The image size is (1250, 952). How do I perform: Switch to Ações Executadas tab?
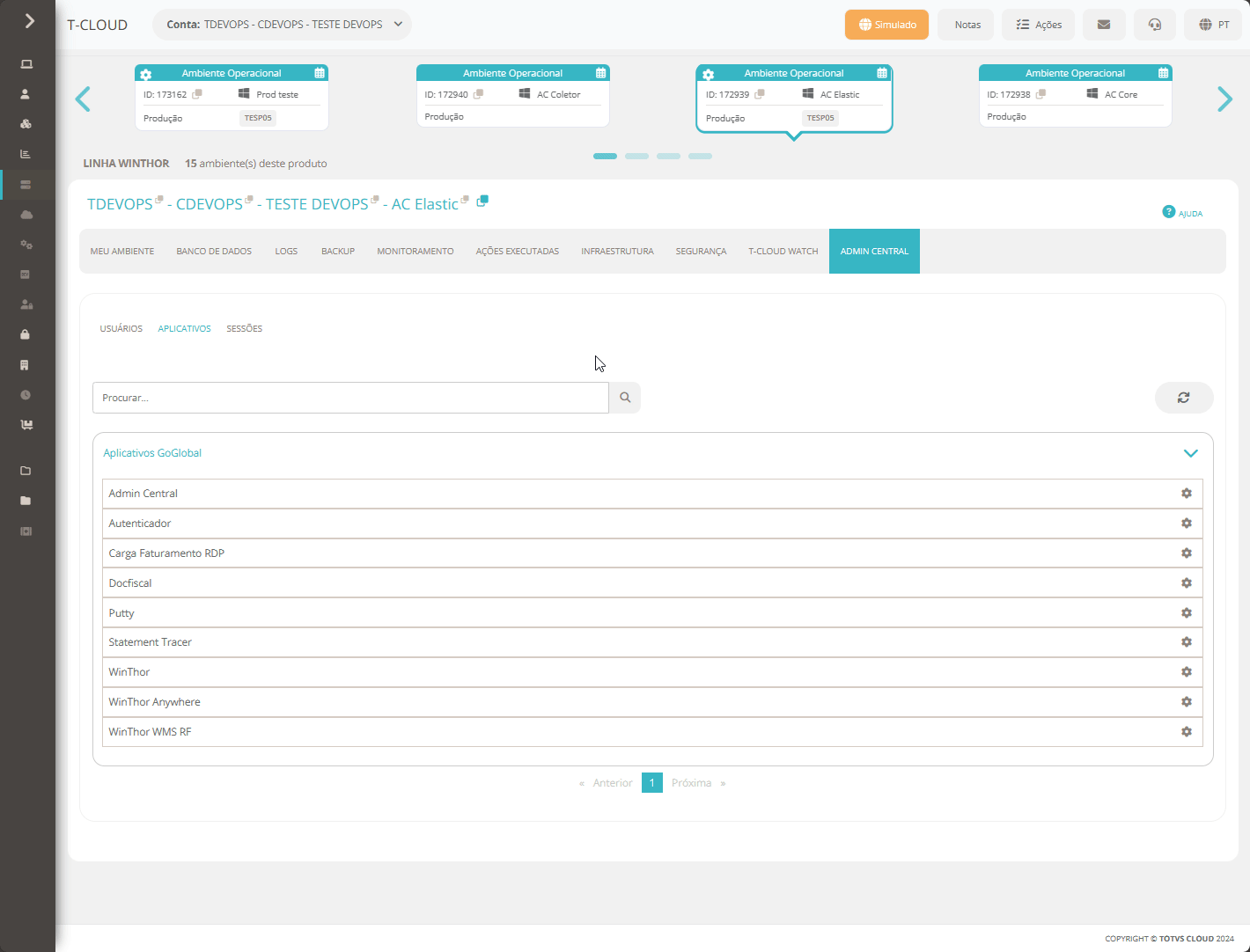518,252
